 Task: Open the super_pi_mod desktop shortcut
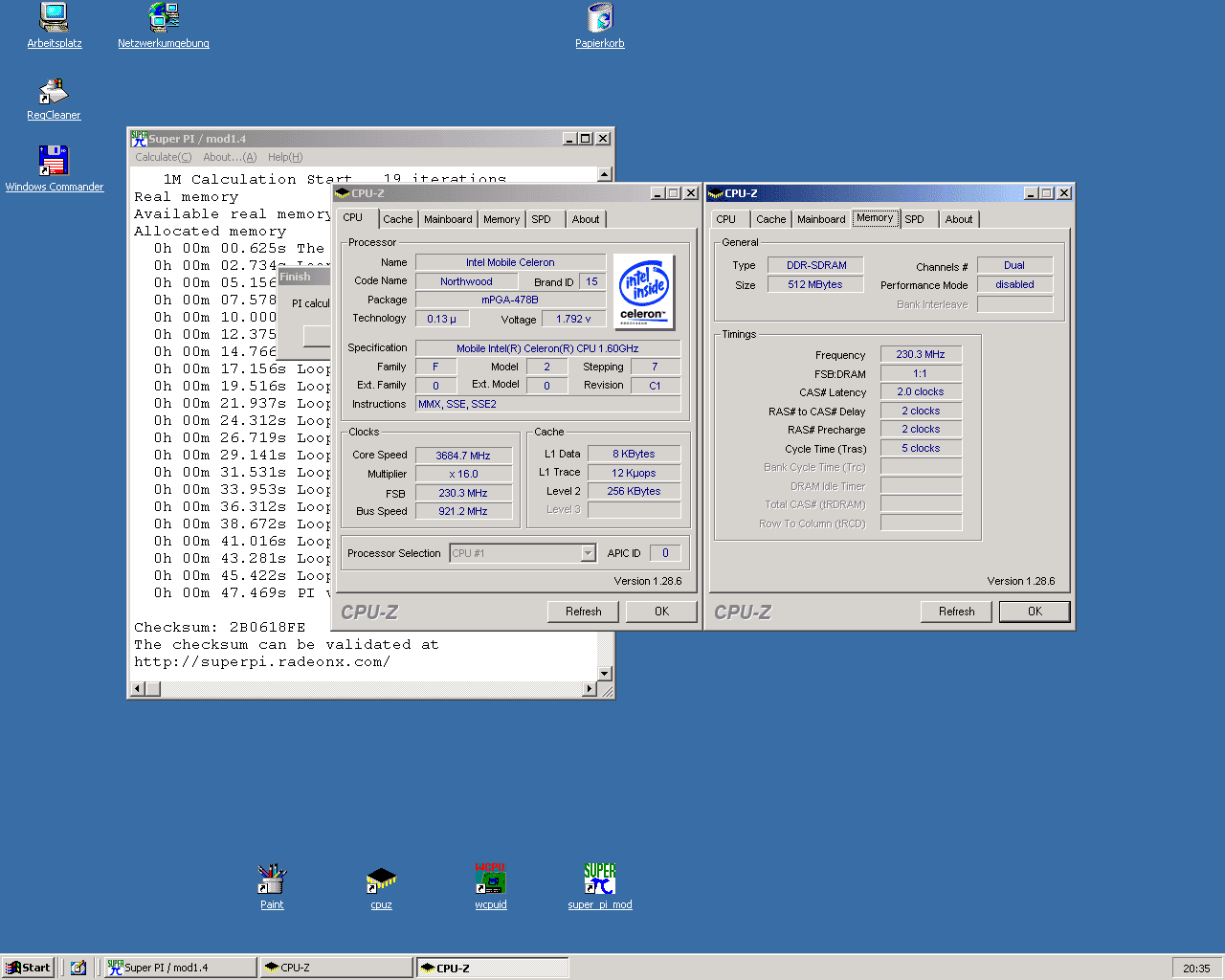[x=600, y=879]
